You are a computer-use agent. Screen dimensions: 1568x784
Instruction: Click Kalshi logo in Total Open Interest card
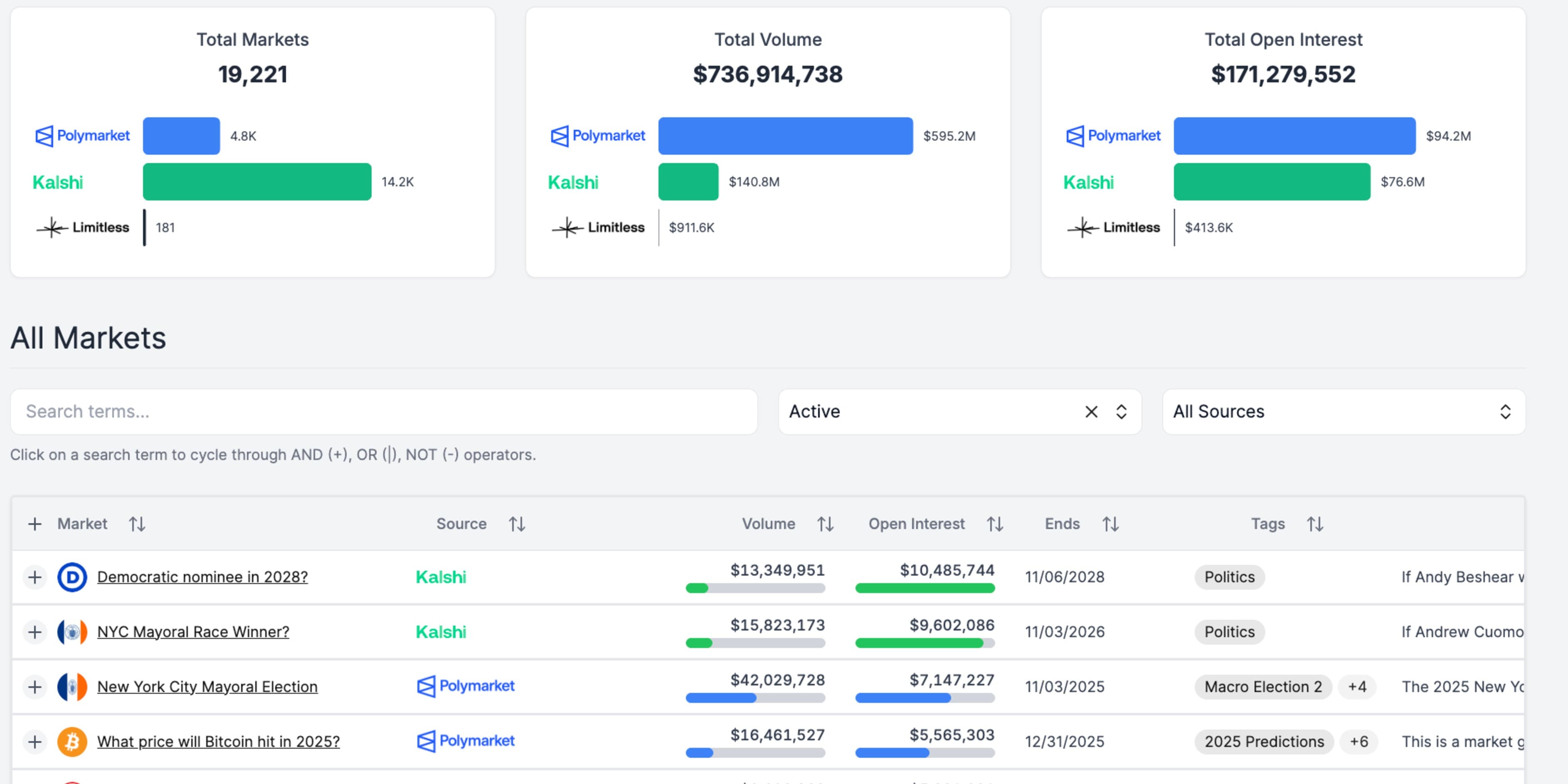tap(1089, 182)
